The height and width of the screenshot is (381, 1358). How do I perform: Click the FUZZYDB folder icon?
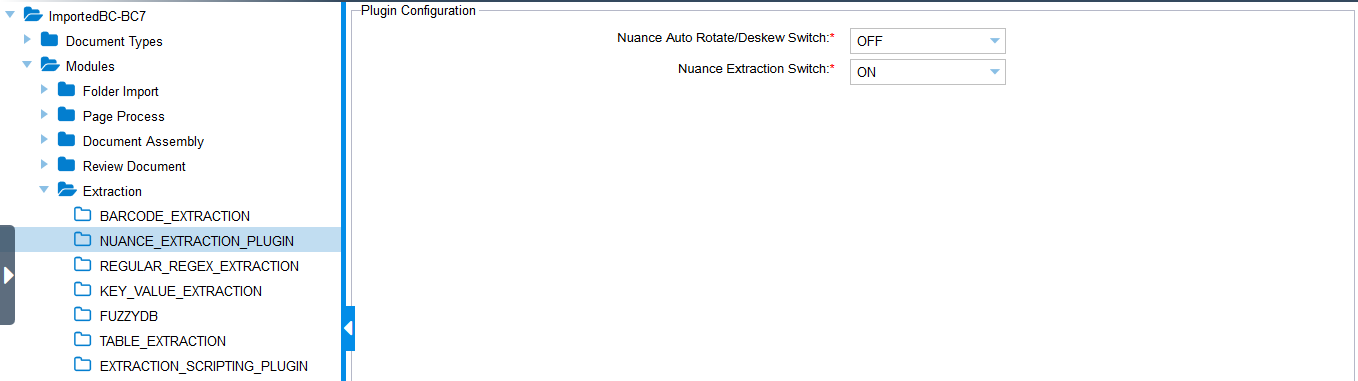tap(83, 315)
